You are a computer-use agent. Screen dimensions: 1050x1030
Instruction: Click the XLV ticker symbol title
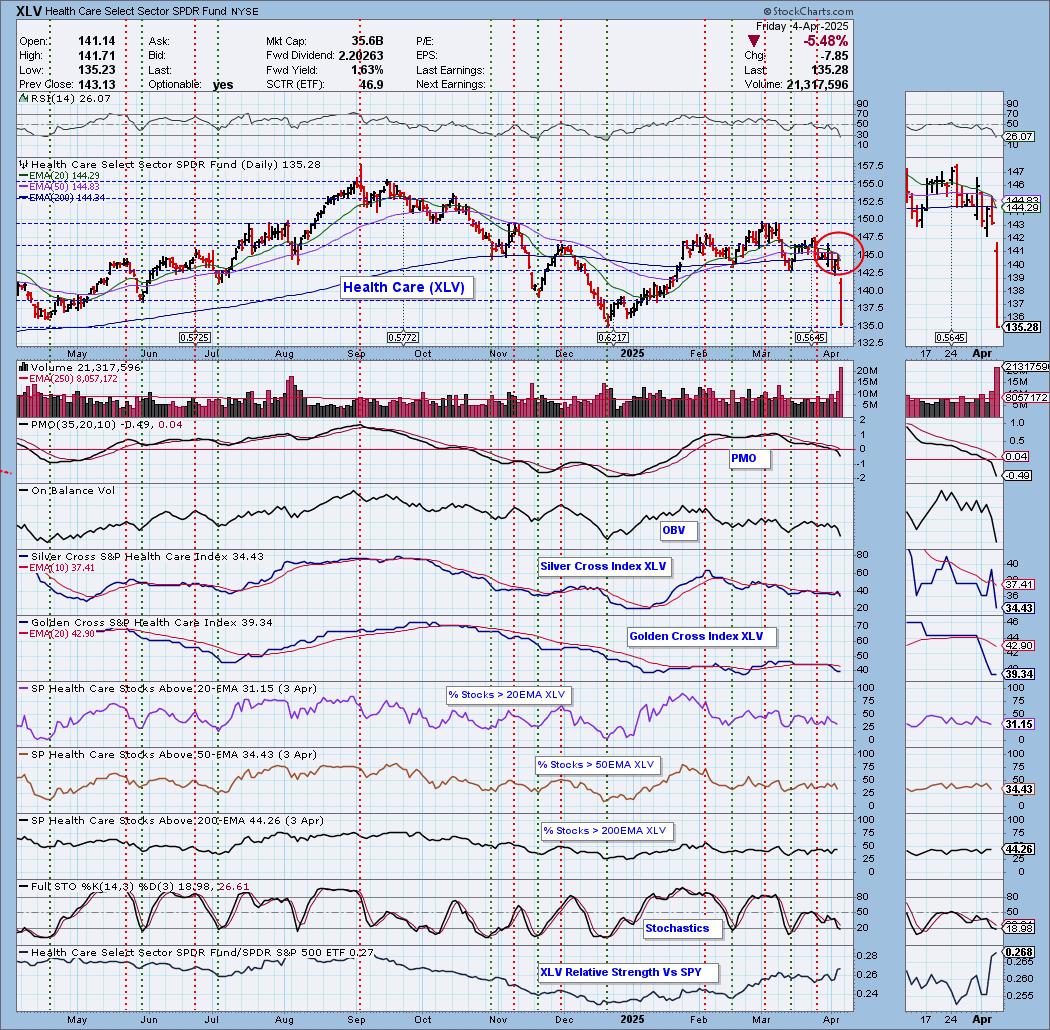[29, 11]
